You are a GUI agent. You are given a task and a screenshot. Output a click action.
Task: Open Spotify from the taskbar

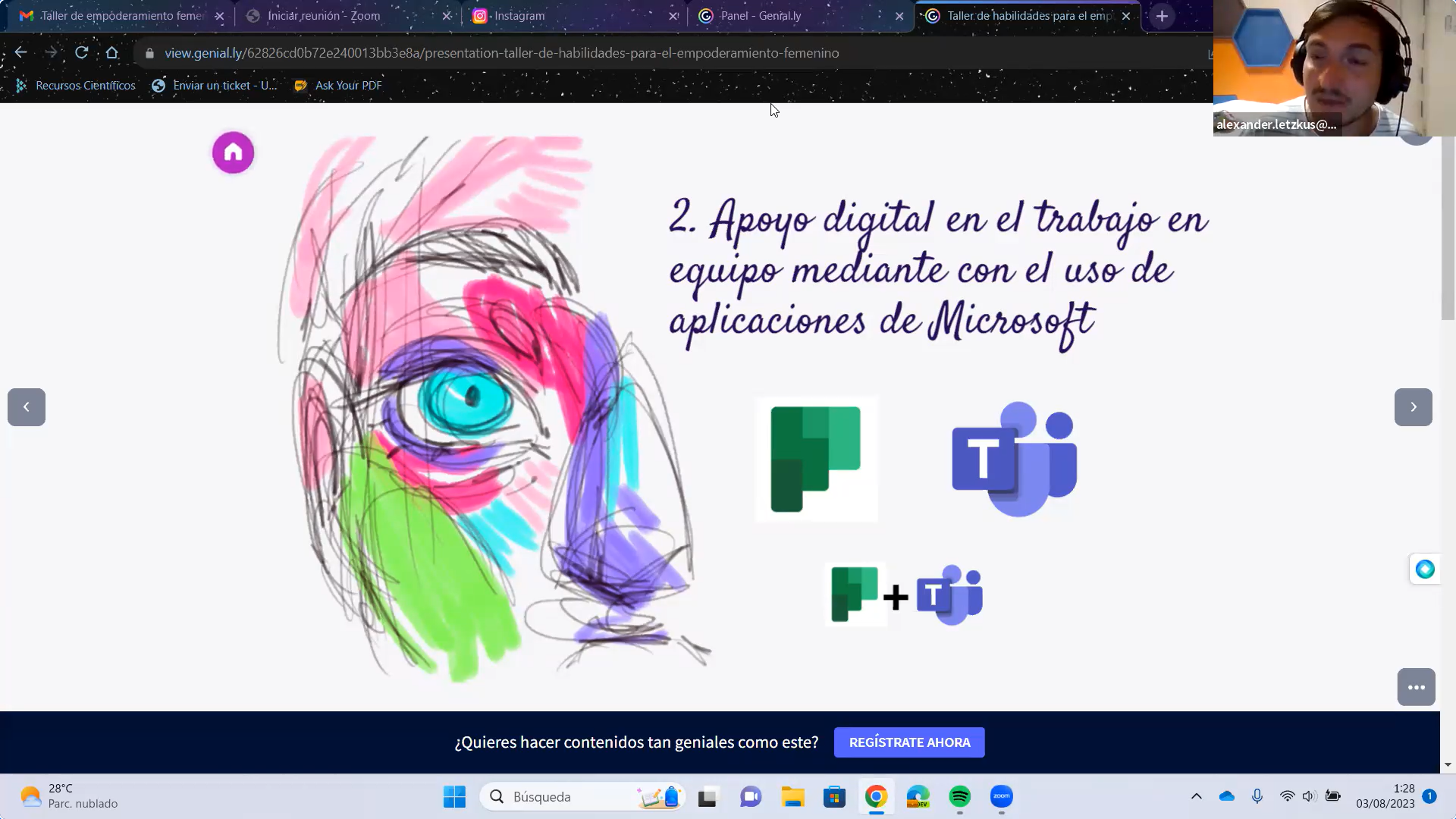click(959, 796)
